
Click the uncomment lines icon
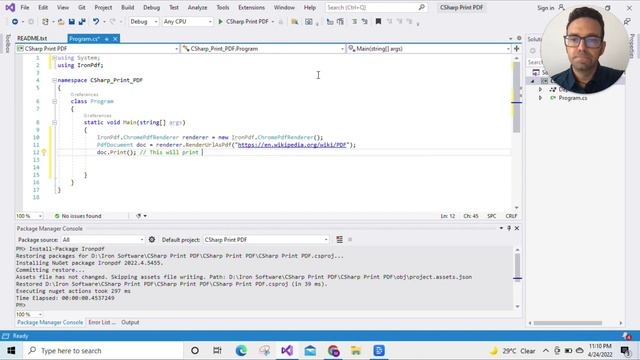pyautogui.click(x=364, y=22)
